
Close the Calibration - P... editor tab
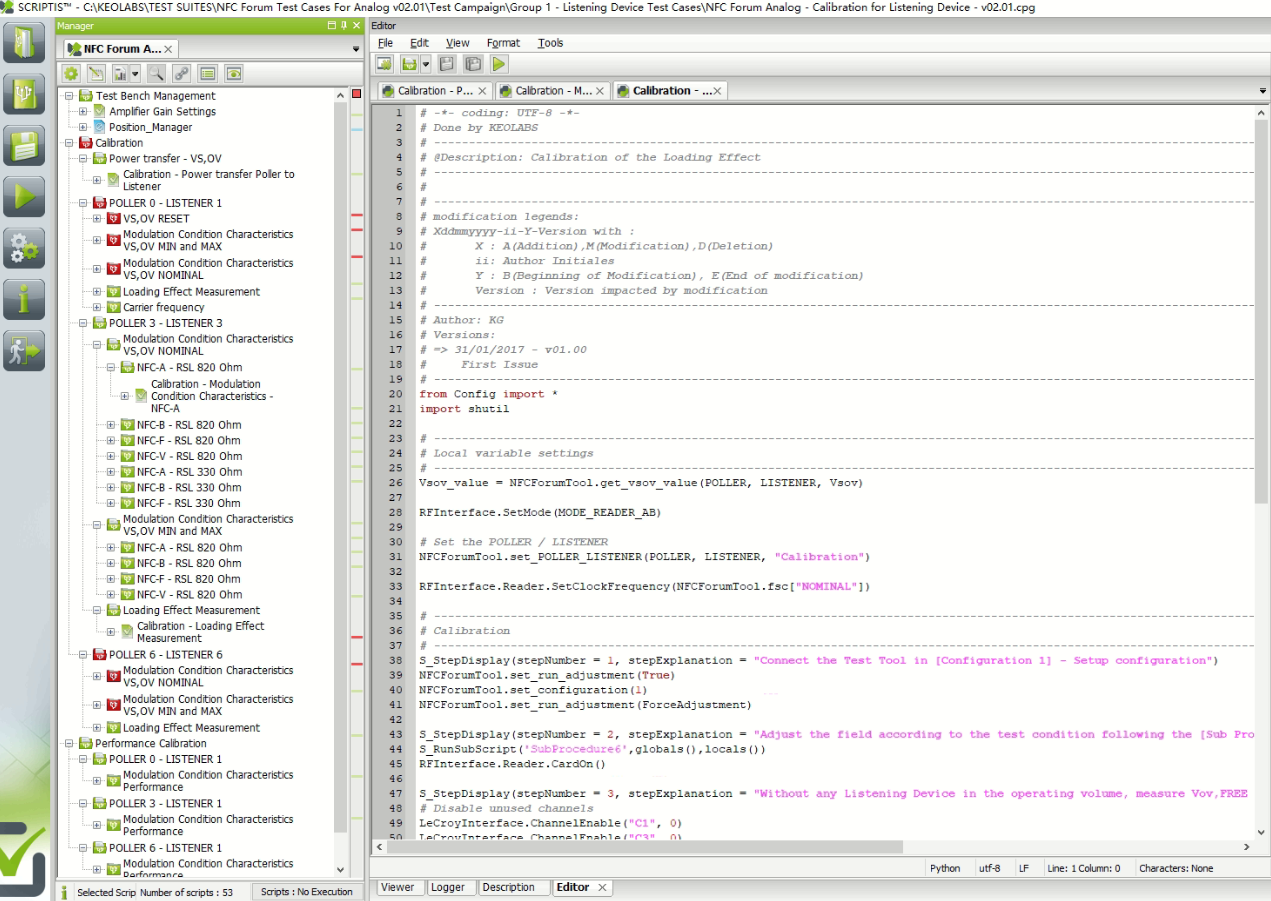(x=482, y=91)
